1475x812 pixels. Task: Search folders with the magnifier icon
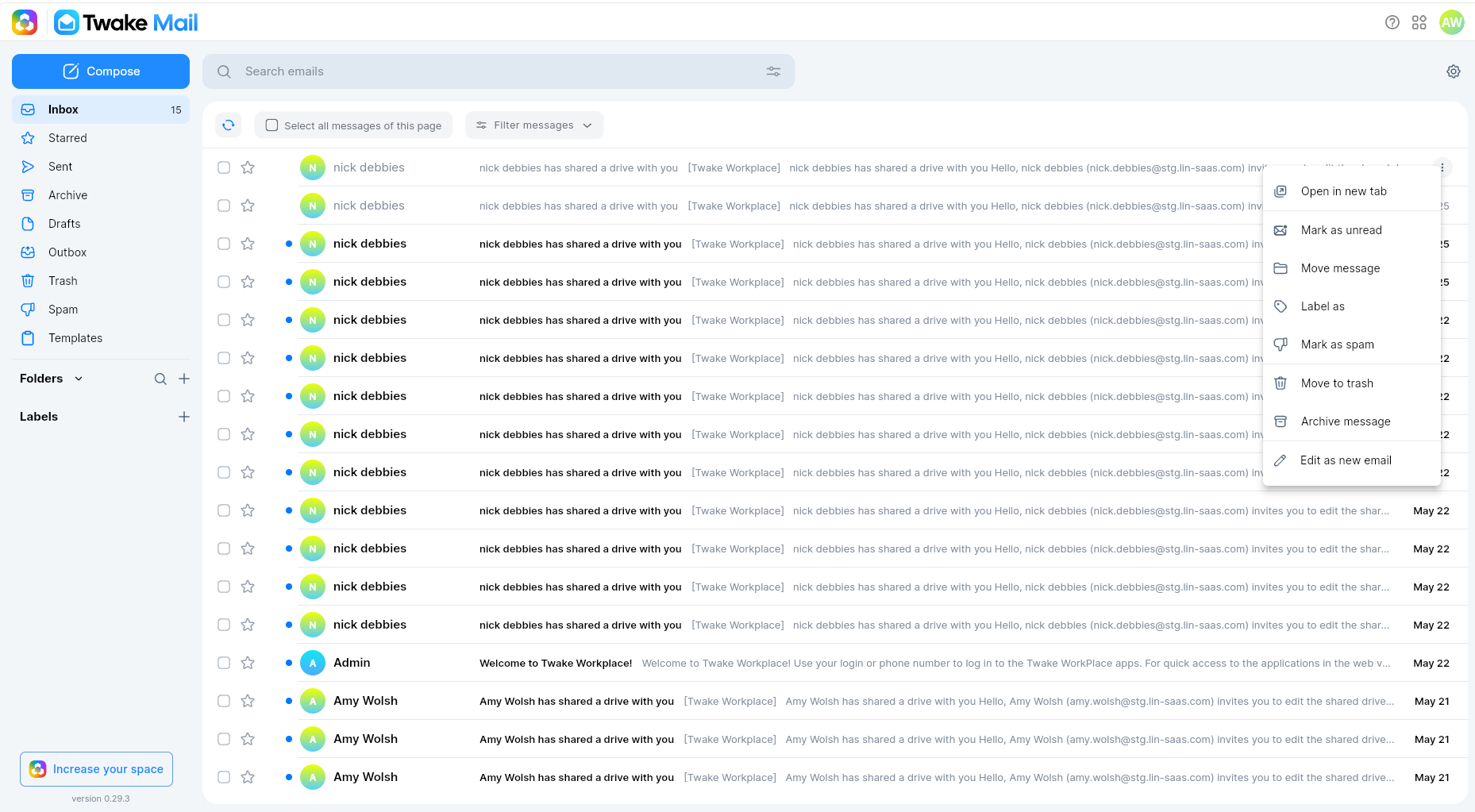(160, 379)
